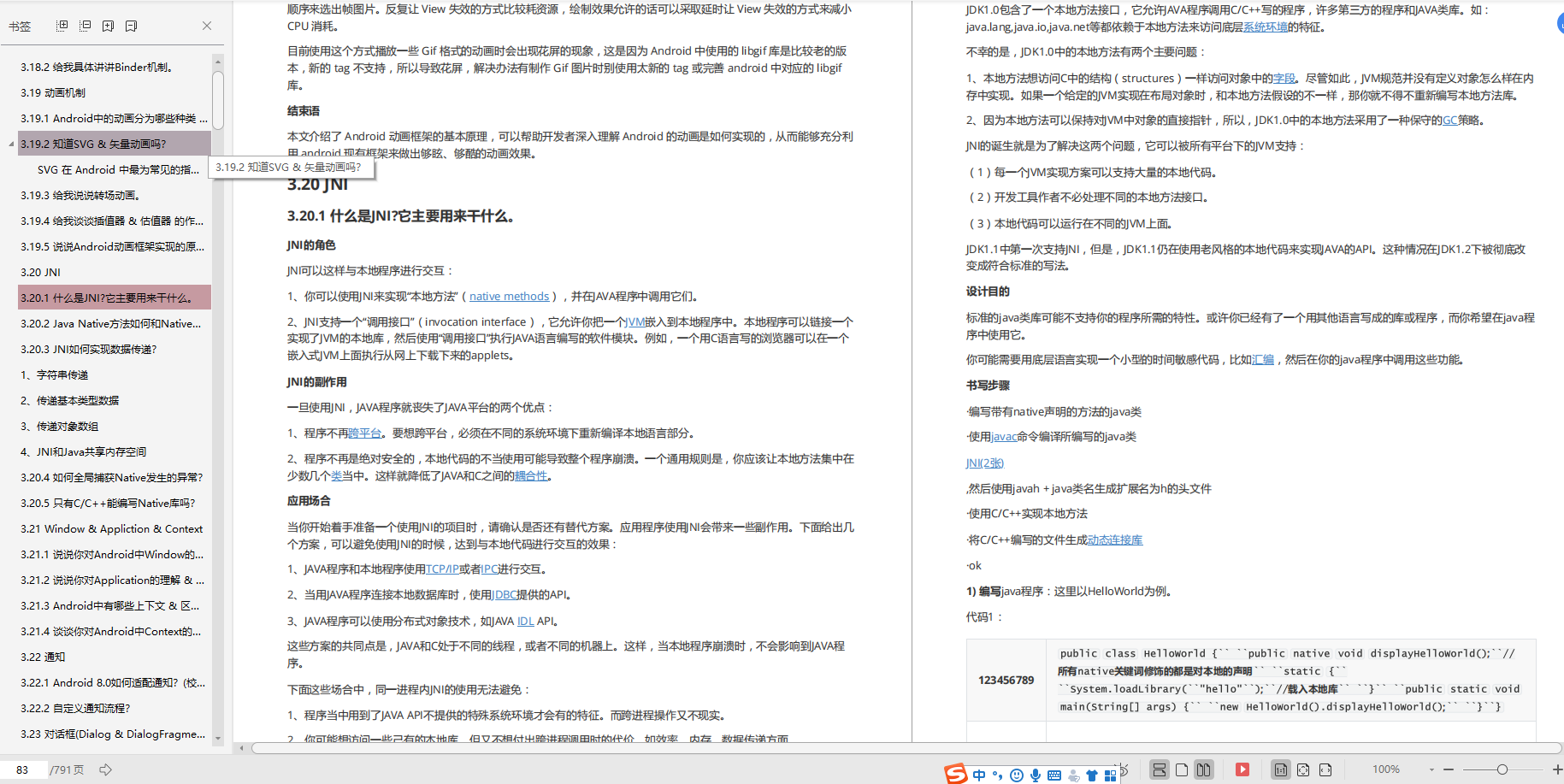
Task: Open bookmark 3.23 对话框(Dialog & DialogFragment)
Action: (115, 734)
